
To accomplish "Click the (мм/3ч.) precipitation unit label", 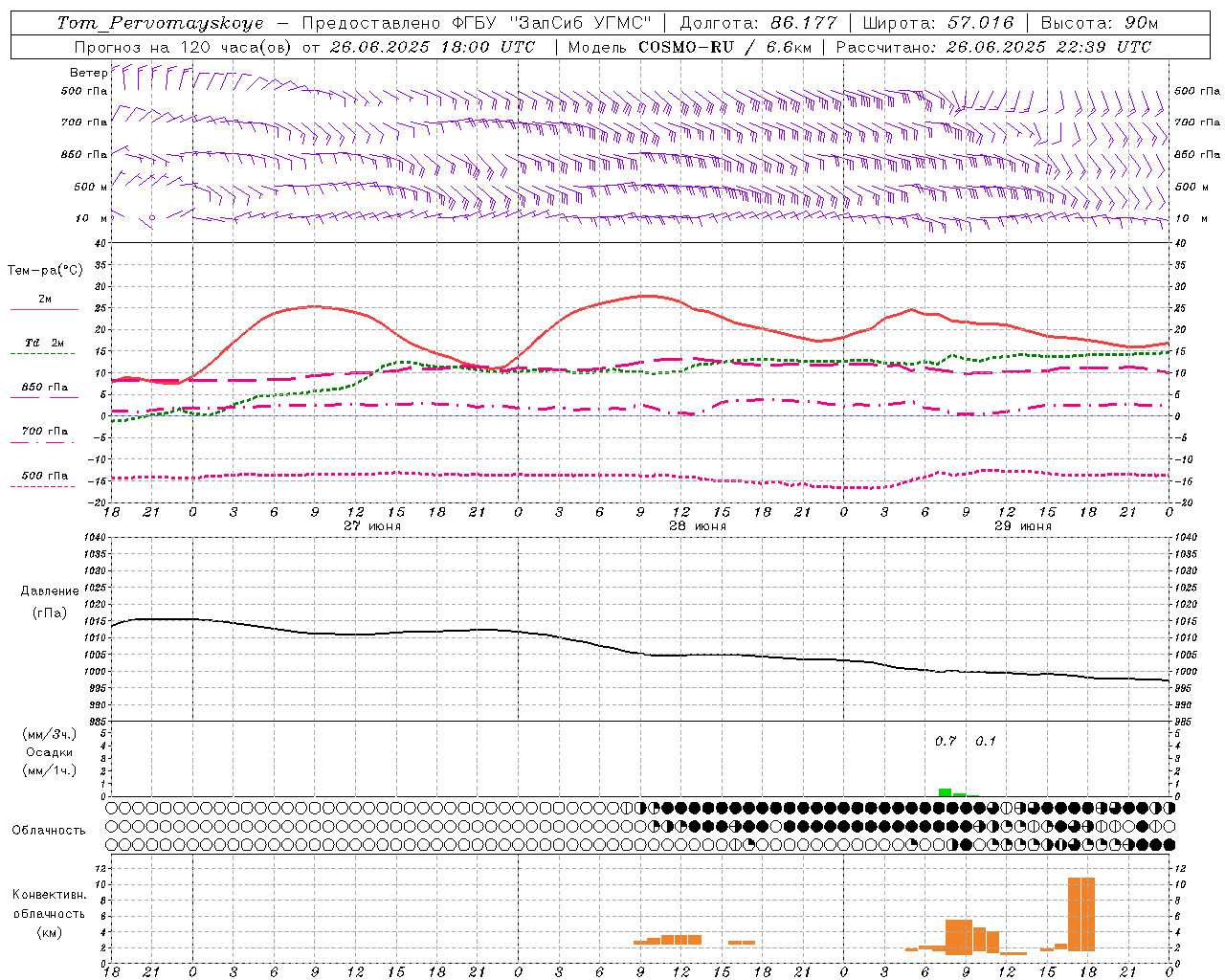I will (50, 734).
